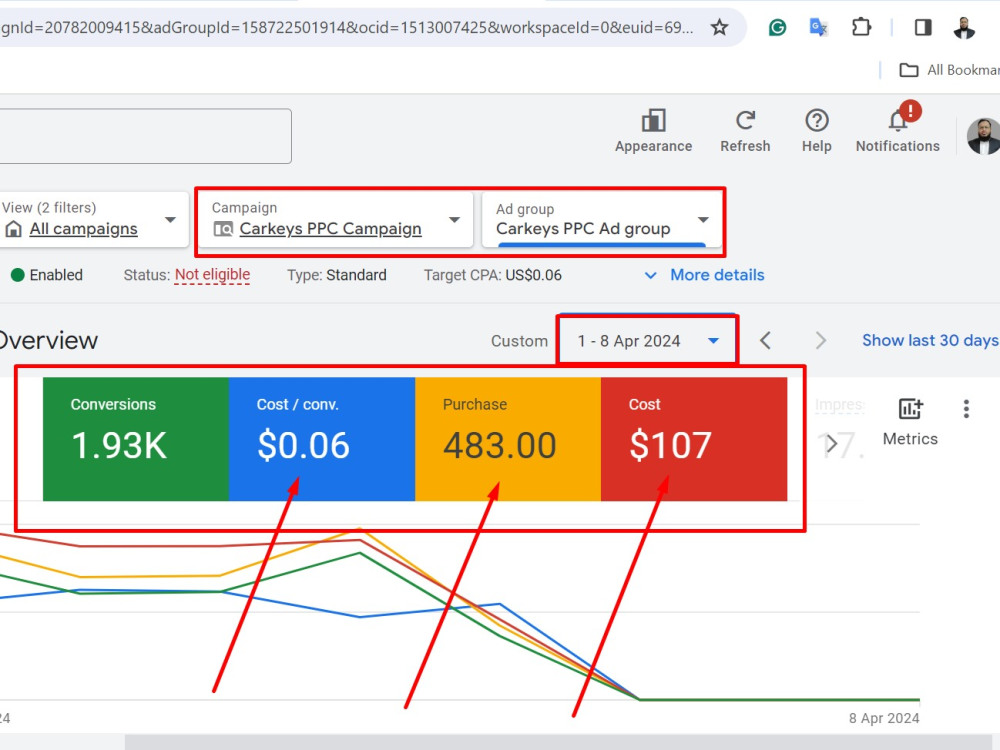
Task: Open the Metrics chart settings
Action: 910,422
